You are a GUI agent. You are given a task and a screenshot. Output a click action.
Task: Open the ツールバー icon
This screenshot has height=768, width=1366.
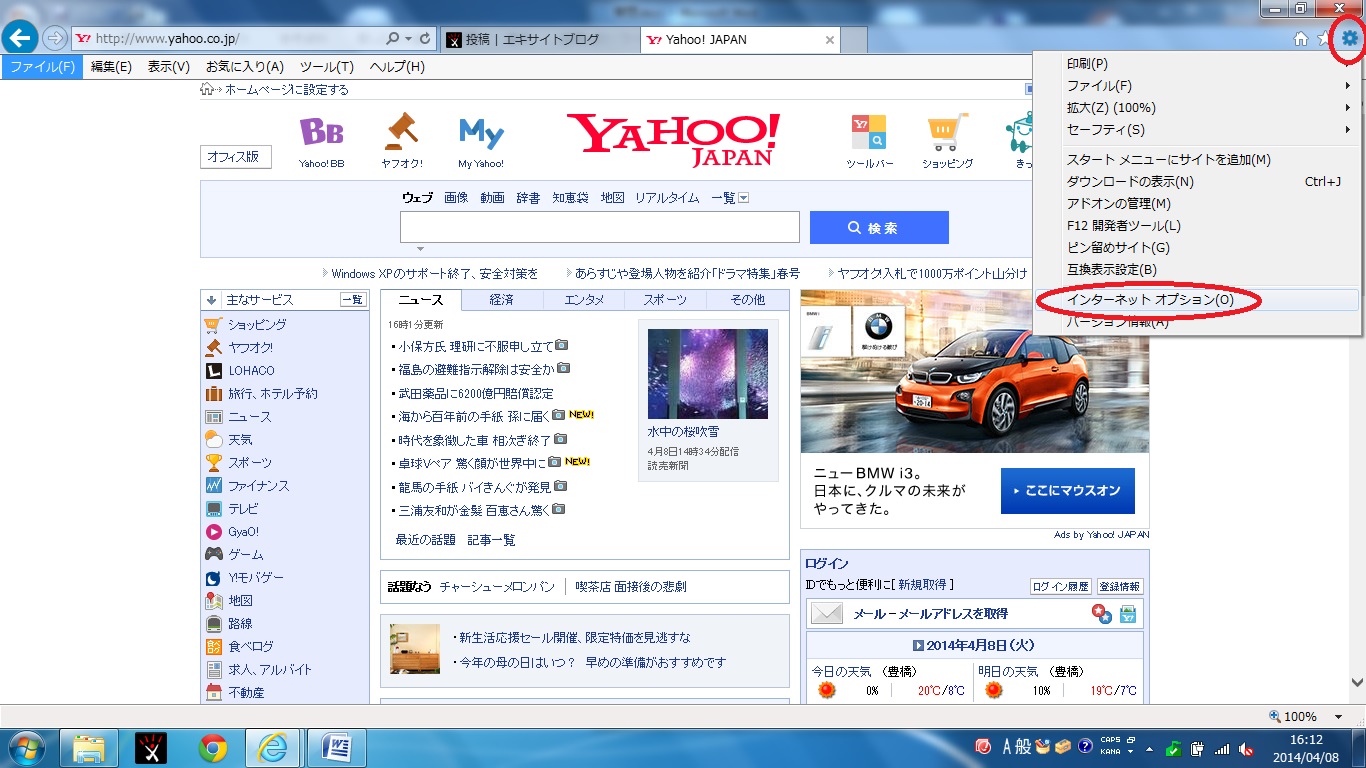(869, 132)
